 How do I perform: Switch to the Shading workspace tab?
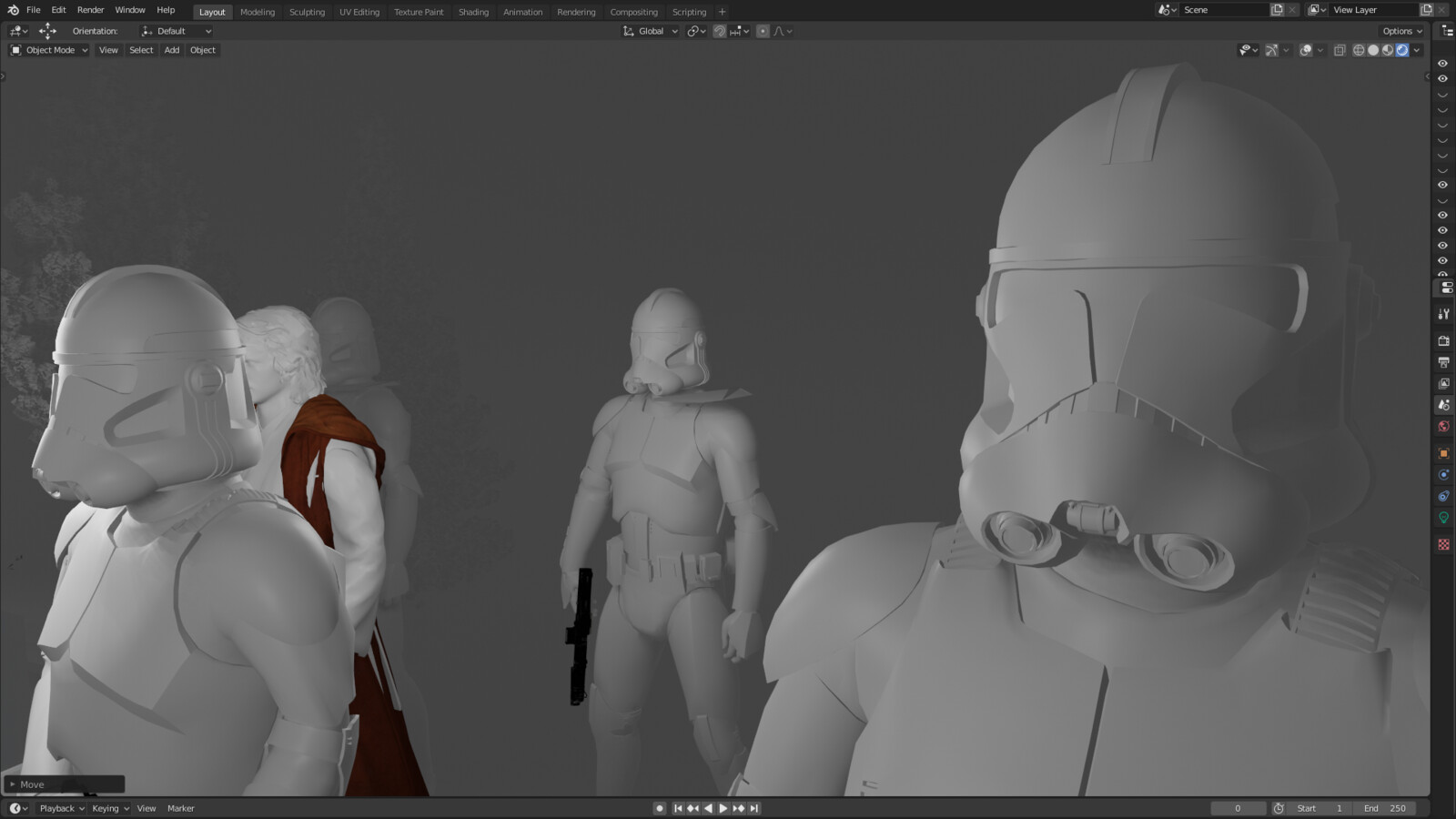click(473, 12)
